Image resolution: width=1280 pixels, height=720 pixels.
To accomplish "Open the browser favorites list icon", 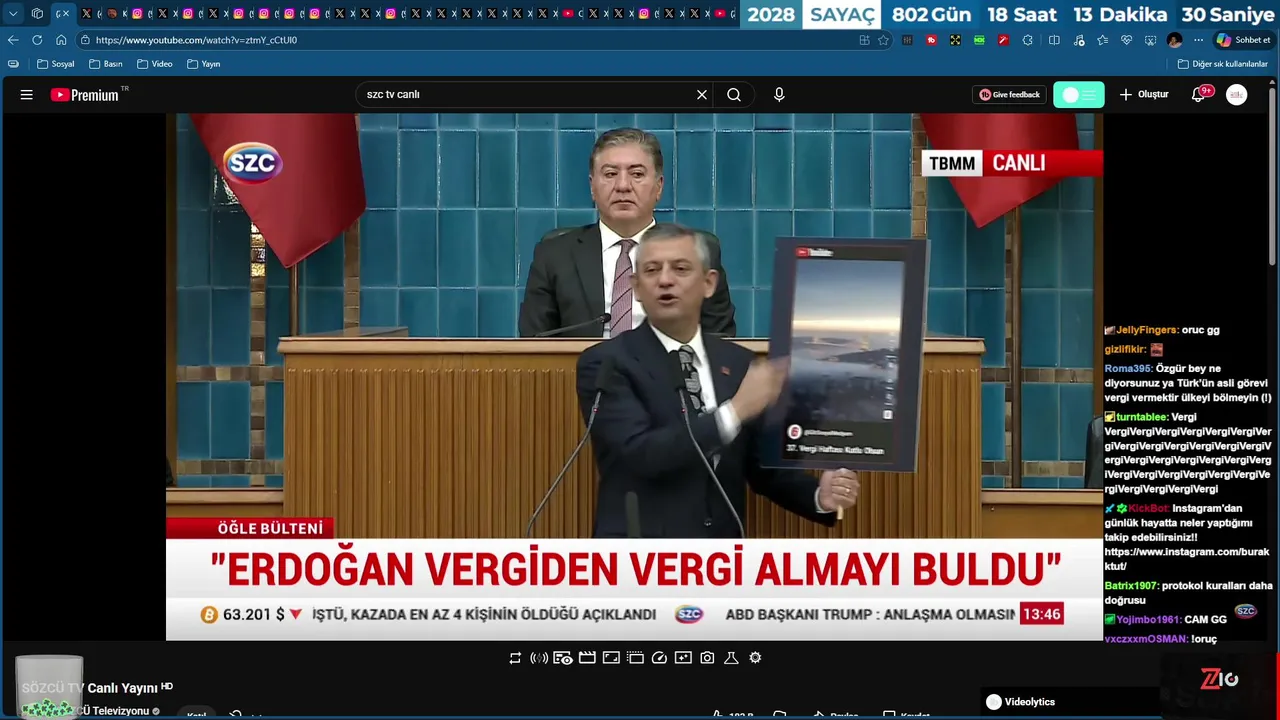I will point(1102,40).
